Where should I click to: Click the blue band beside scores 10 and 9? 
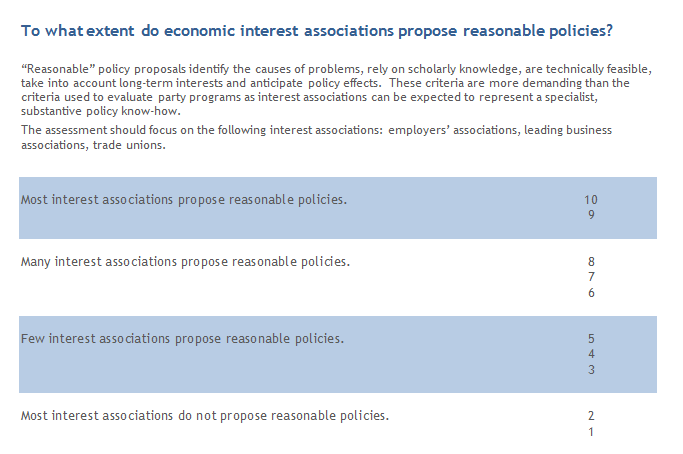click(338, 208)
